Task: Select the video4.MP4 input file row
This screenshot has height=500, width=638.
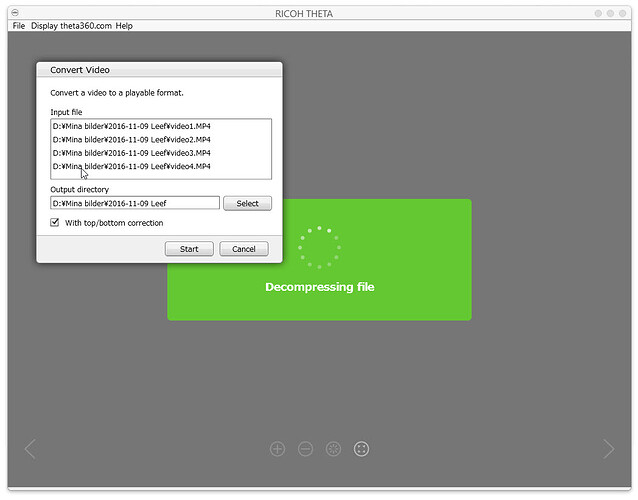Action: coord(161,166)
